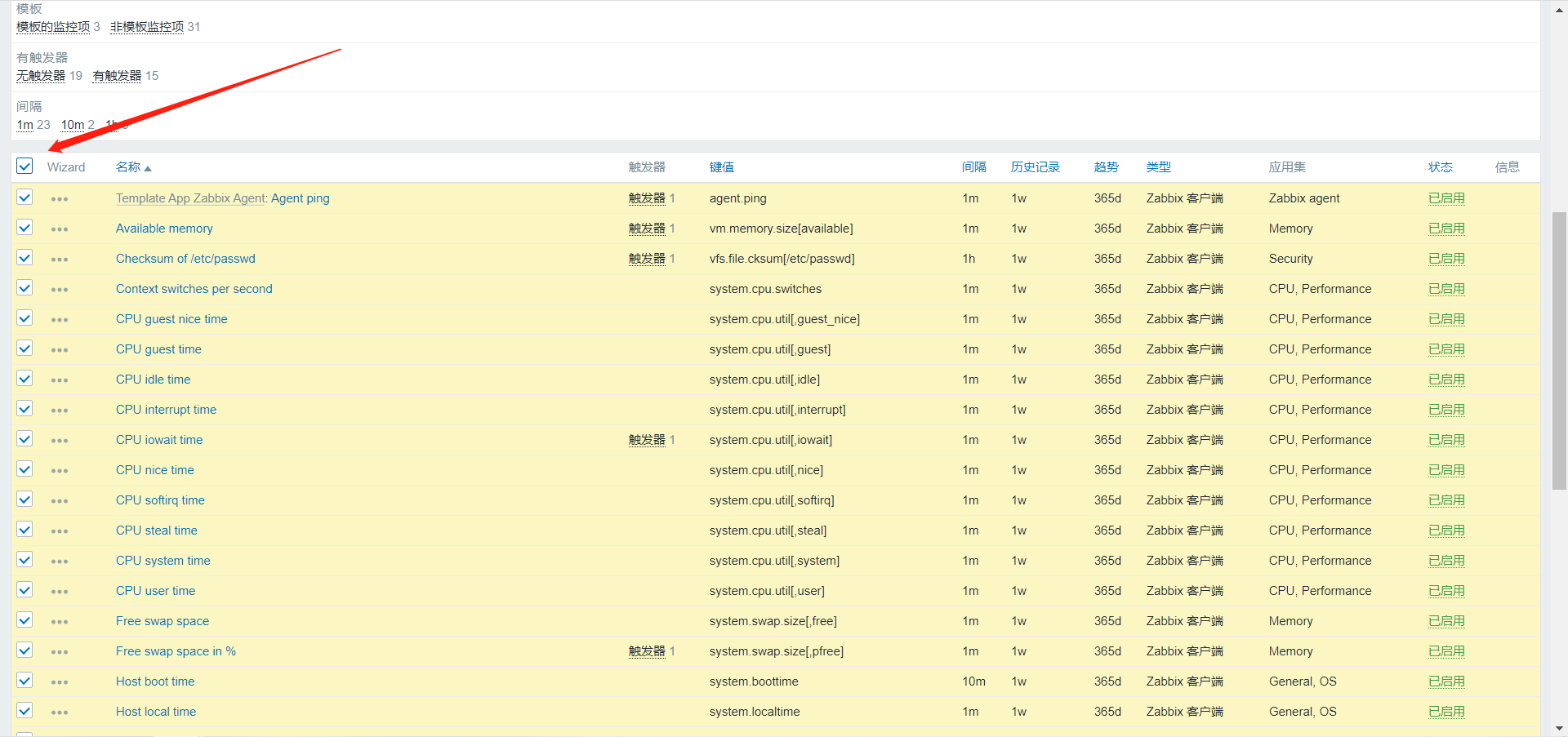Uncheck the CPU guest time row checkbox
Screen dimensions: 1568x737
click(x=24, y=349)
